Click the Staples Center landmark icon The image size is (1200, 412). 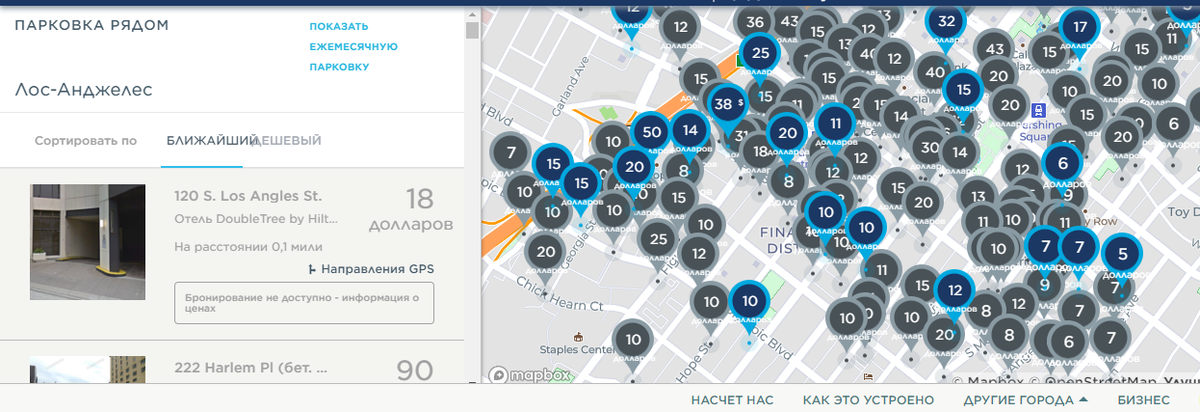point(578,335)
